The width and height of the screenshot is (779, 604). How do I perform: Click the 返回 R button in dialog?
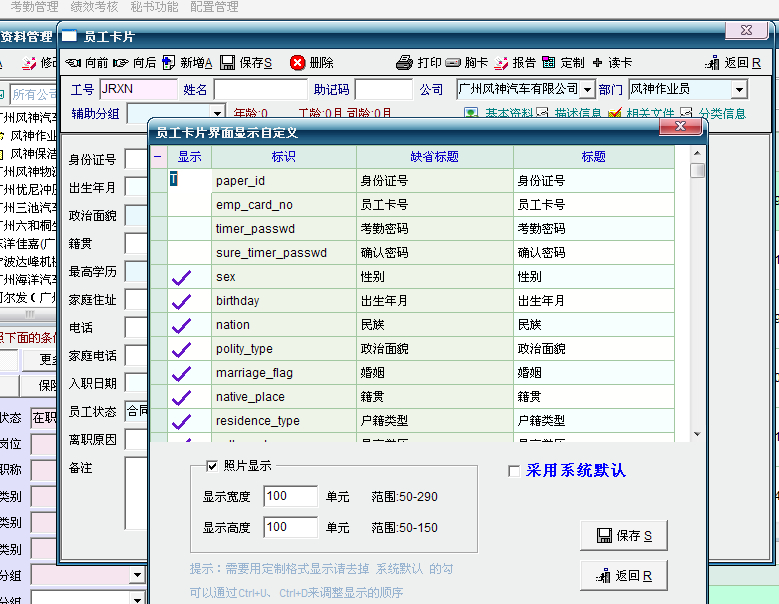(623, 576)
